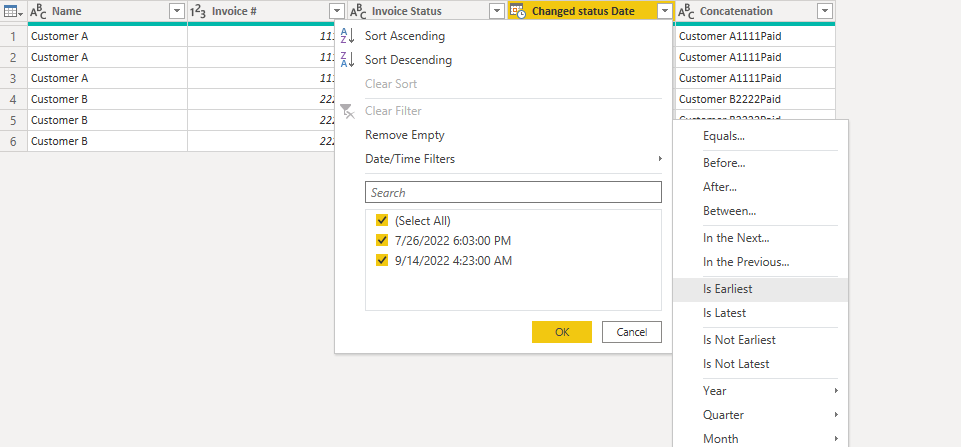
Task: Click the filter Search field
Action: [x=514, y=192]
